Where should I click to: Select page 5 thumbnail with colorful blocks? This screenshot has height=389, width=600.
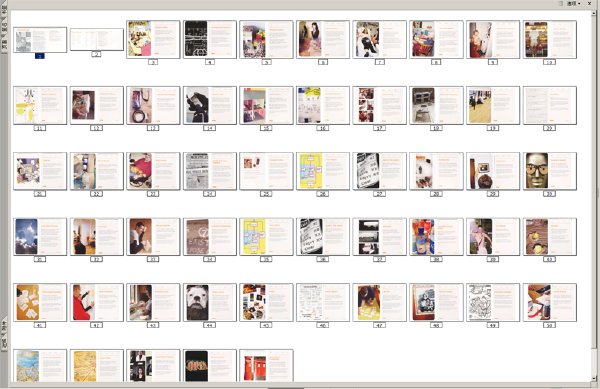click(x=266, y=39)
